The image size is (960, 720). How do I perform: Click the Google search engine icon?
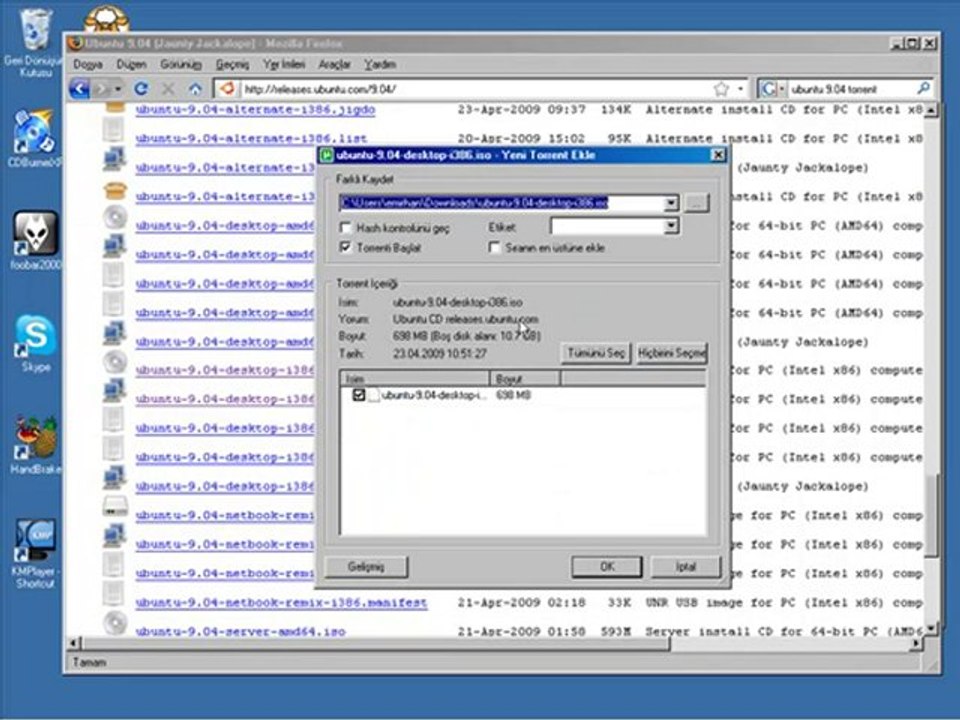click(x=768, y=89)
